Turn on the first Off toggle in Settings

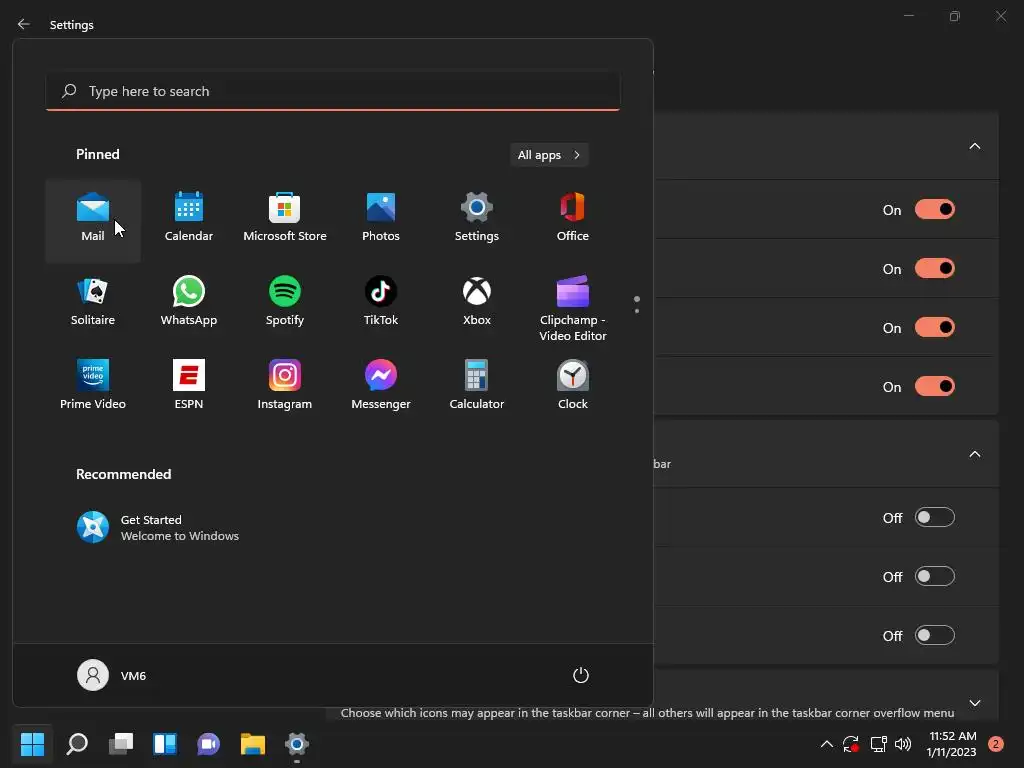(935, 518)
